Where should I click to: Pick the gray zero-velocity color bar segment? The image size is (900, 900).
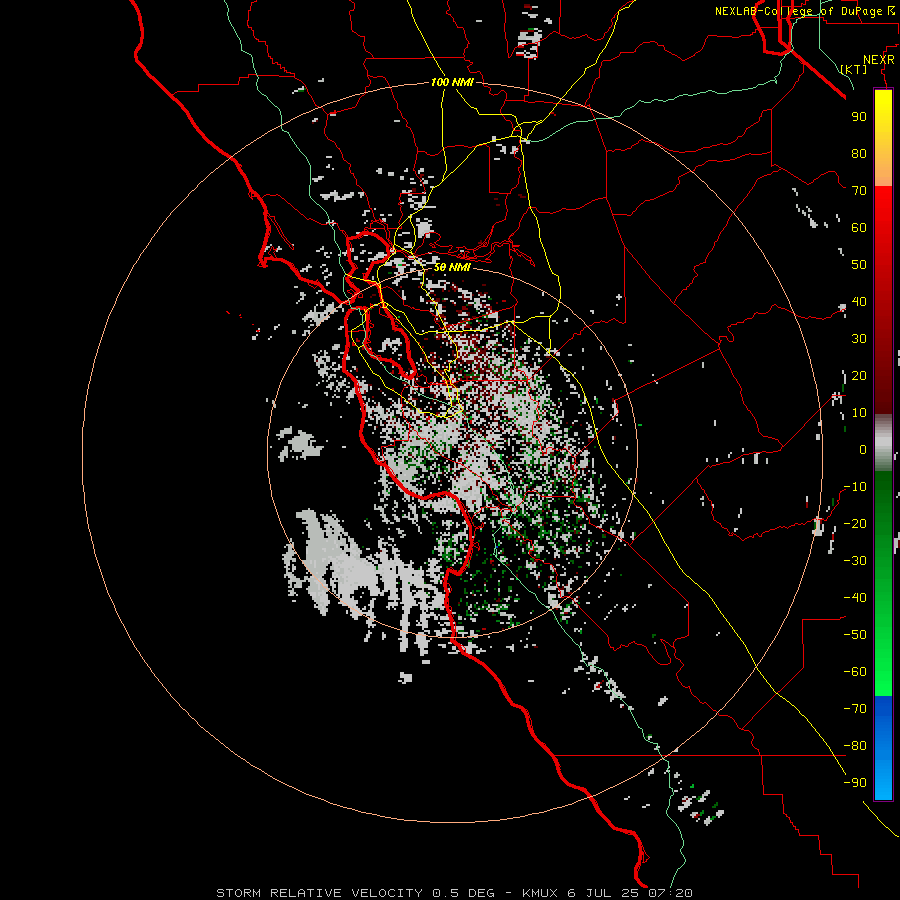(x=883, y=443)
